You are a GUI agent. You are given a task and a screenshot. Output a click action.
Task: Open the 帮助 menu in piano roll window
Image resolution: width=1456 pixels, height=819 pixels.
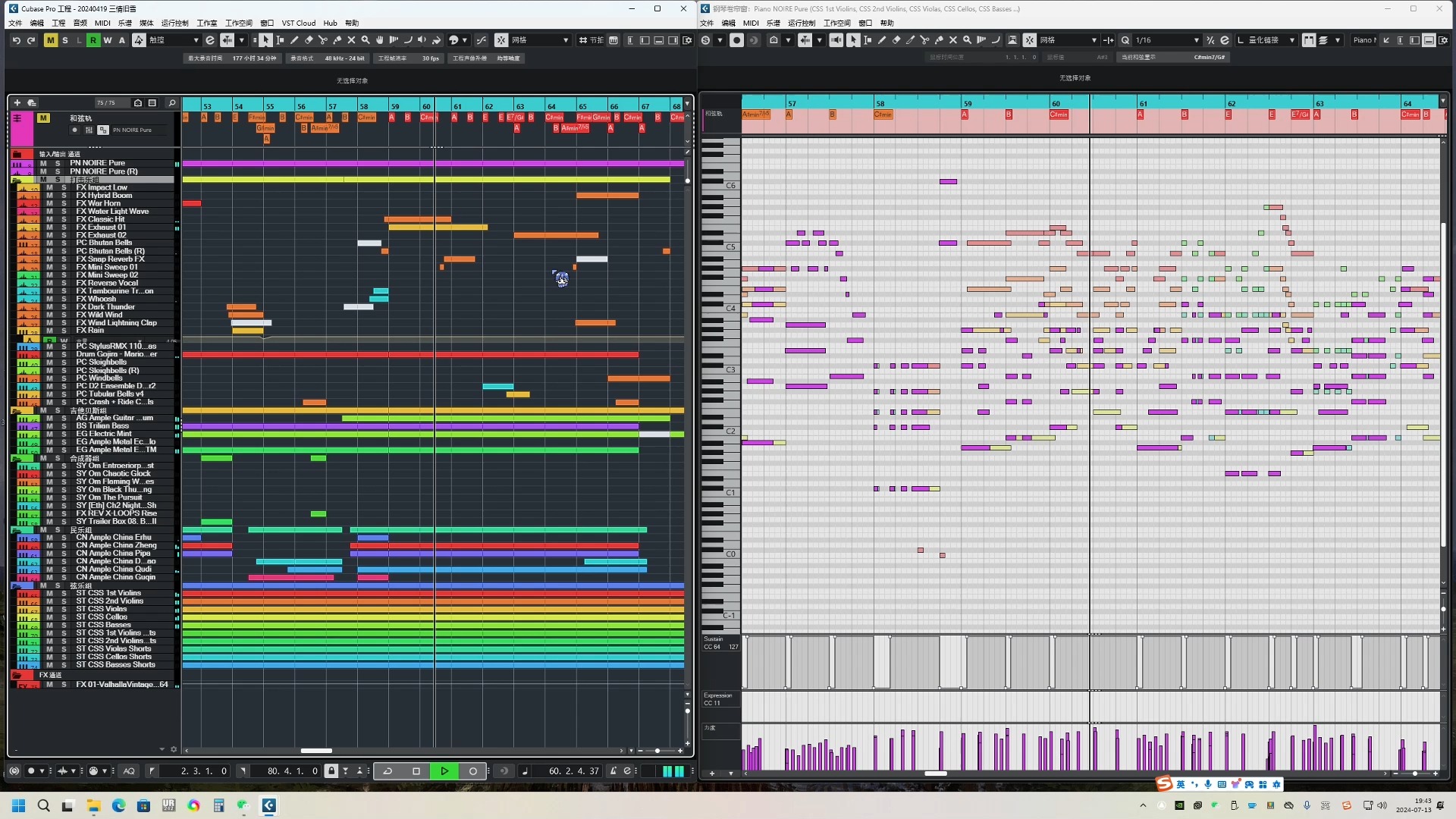(x=887, y=23)
